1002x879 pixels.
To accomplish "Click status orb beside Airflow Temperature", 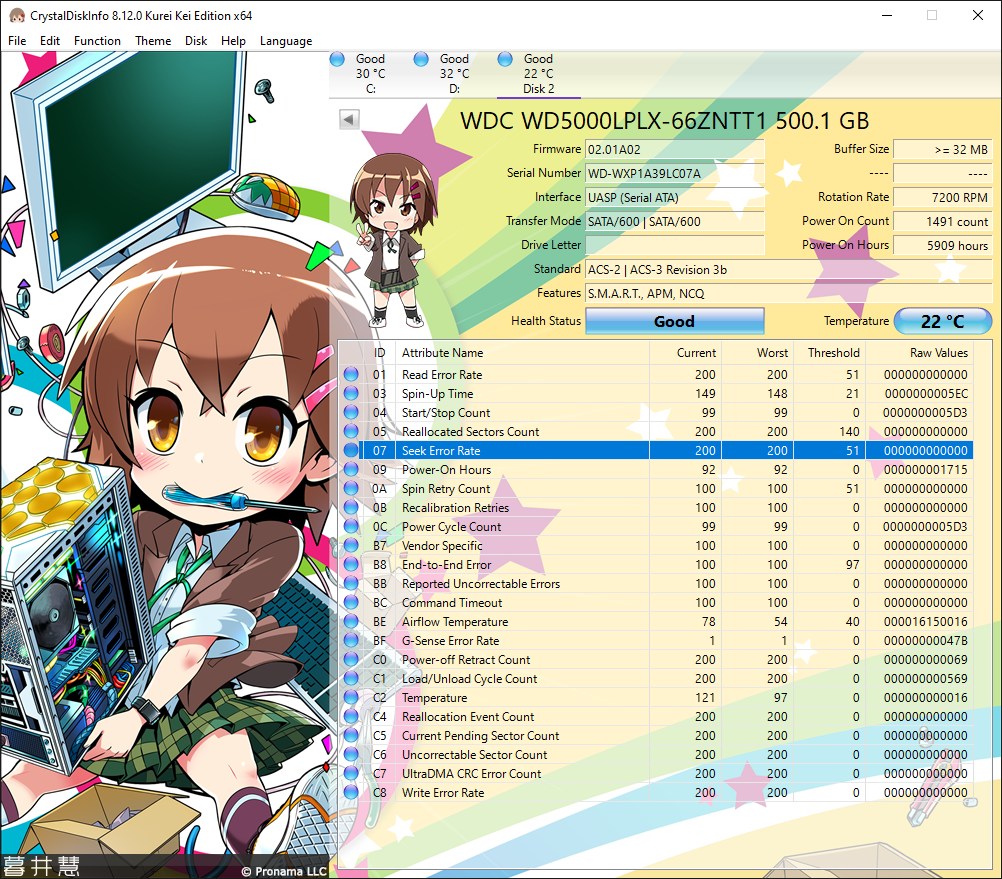I will click(351, 622).
